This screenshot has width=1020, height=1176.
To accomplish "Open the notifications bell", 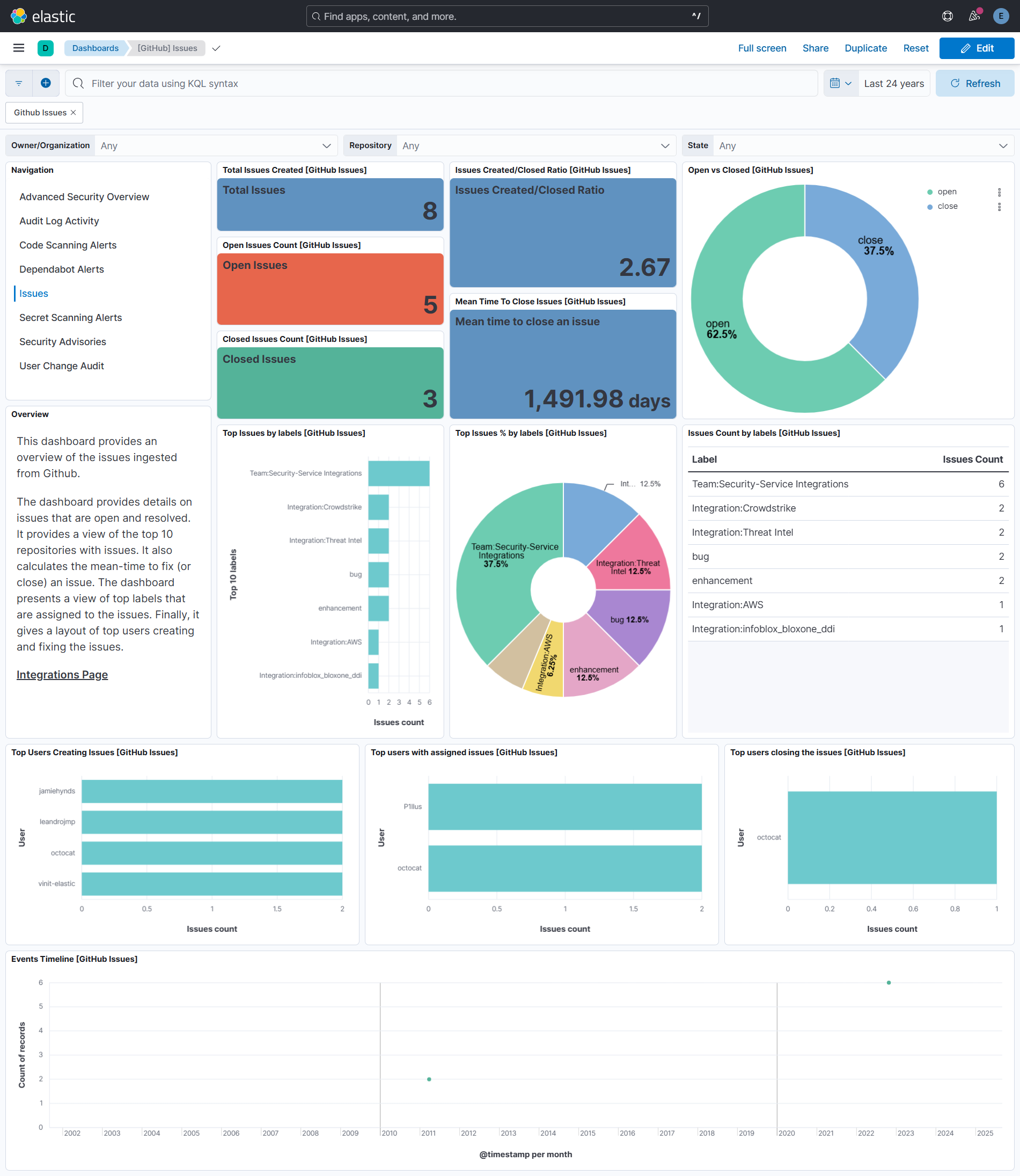I will point(973,16).
